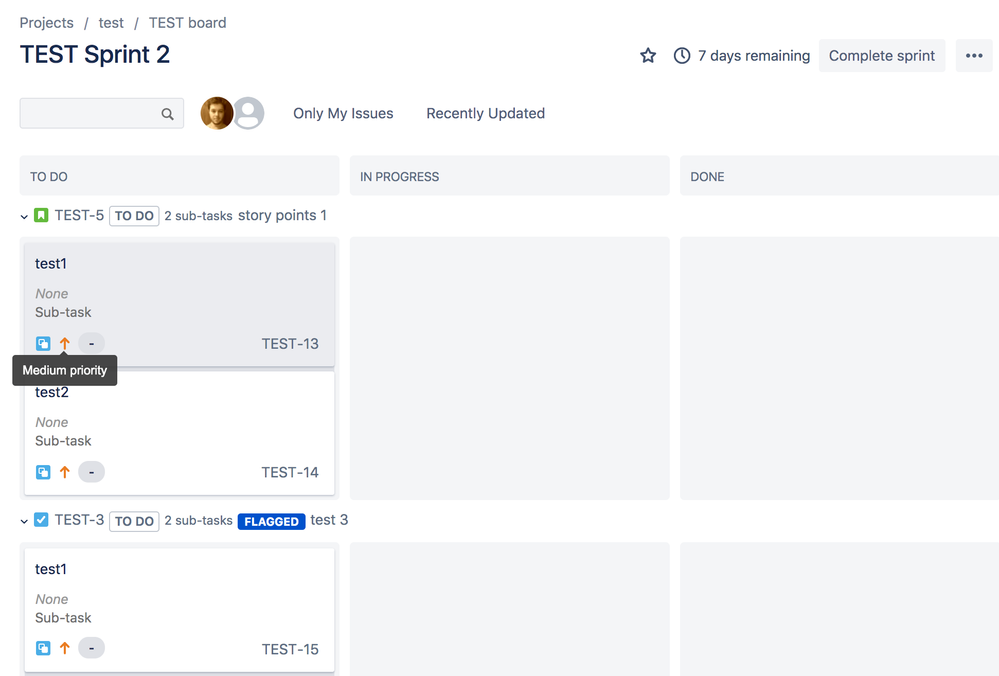Click the magnifier icon in the search box

point(167,113)
